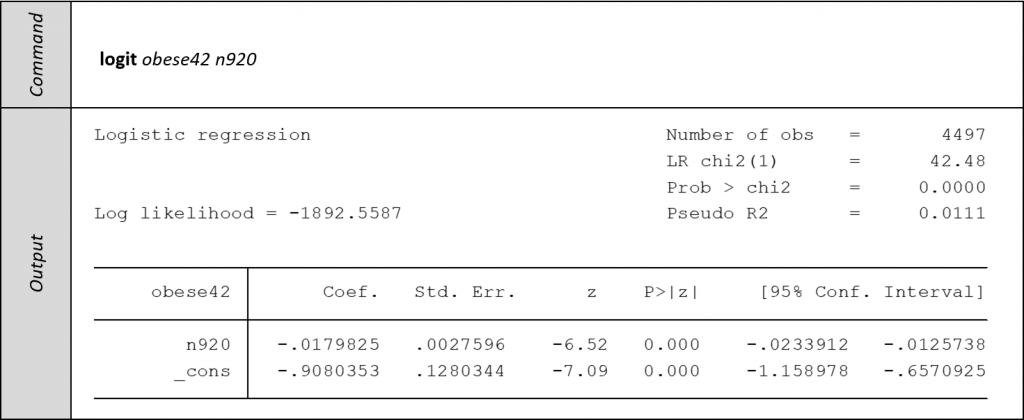Select the Output label cell
Viewport: 1024px width, 420px height.
point(36,263)
